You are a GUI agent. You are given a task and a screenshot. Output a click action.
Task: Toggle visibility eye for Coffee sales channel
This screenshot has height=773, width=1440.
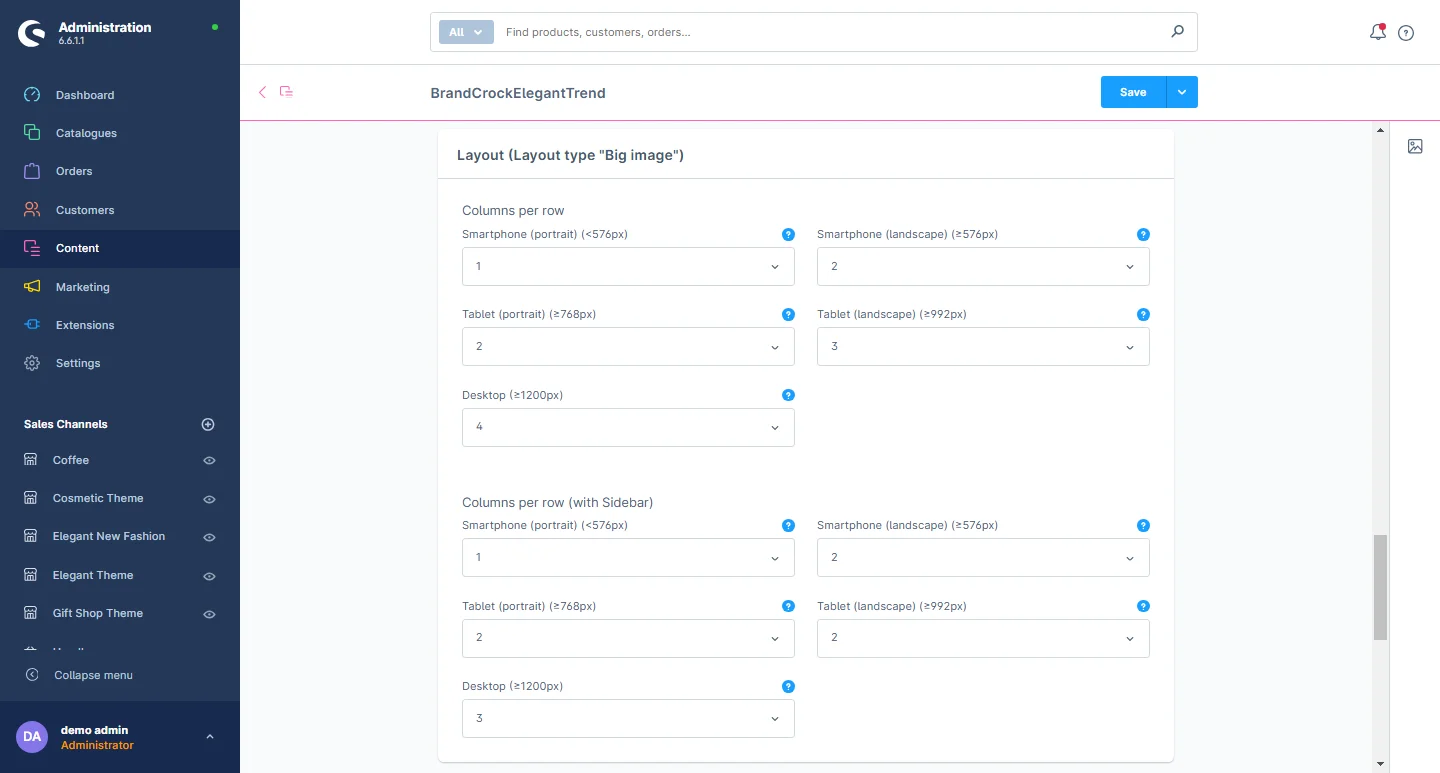(210, 461)
